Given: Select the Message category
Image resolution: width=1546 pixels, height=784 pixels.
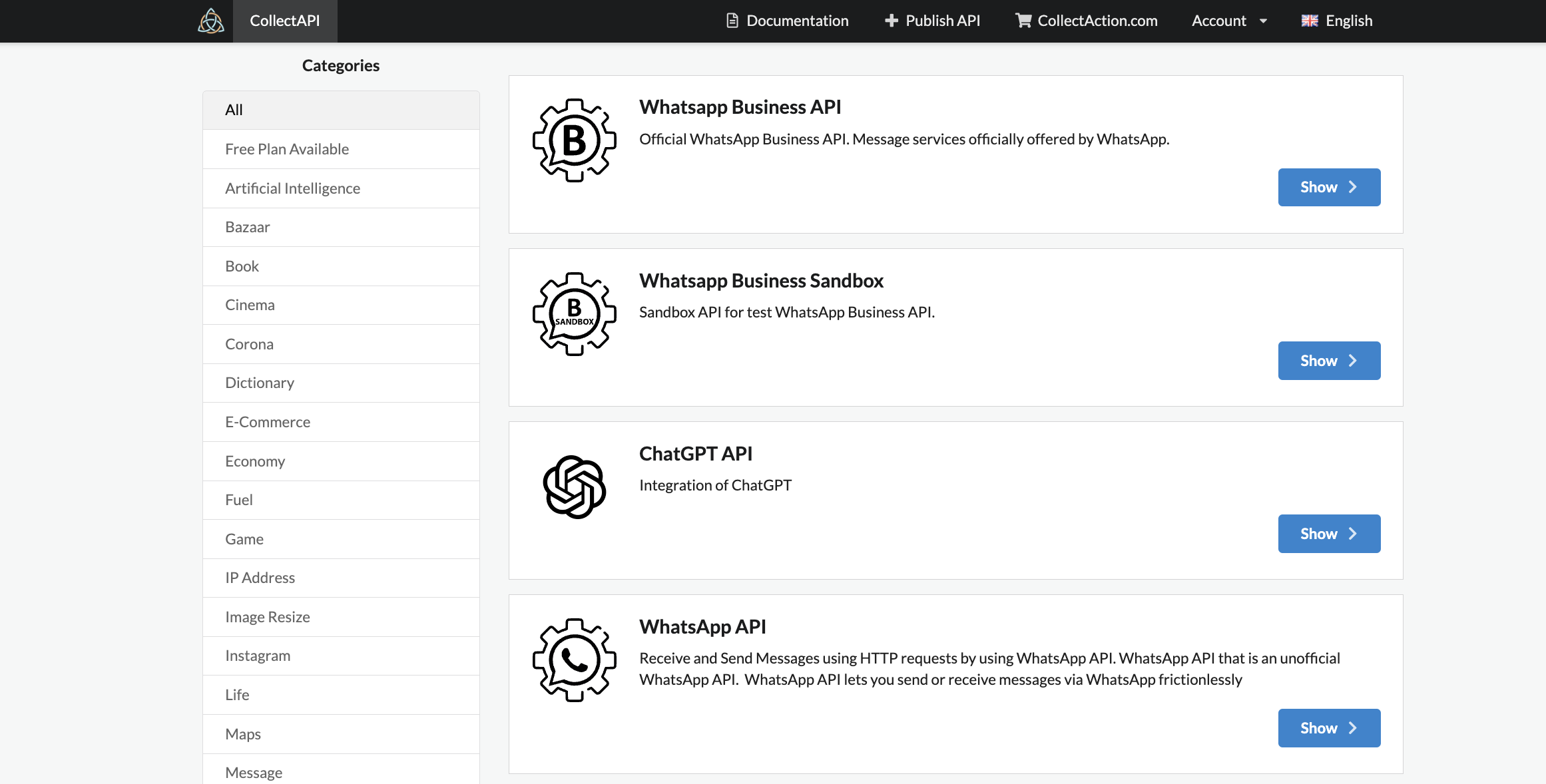Looking at the screenshot, I should [x=341, y=771].
